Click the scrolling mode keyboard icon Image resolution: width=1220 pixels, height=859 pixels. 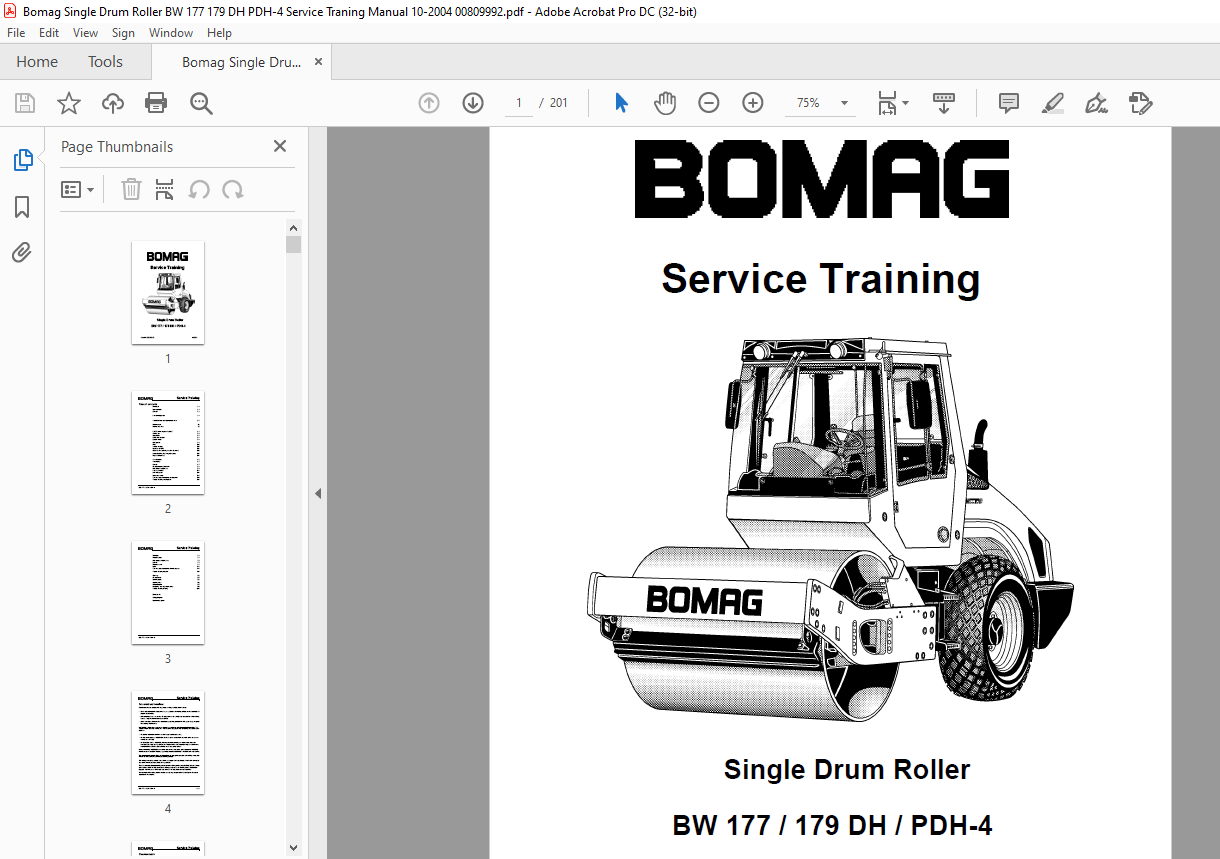click(944, 103)
